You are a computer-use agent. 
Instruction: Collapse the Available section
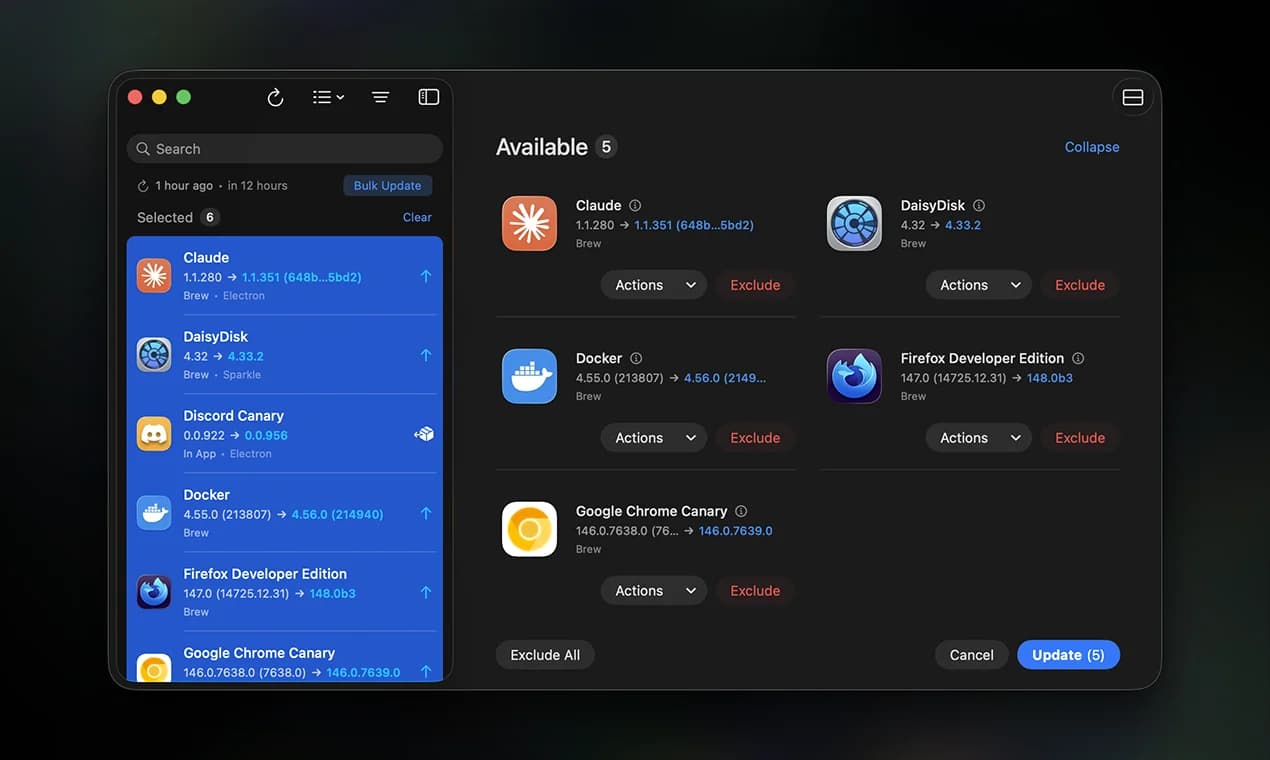1091,146
